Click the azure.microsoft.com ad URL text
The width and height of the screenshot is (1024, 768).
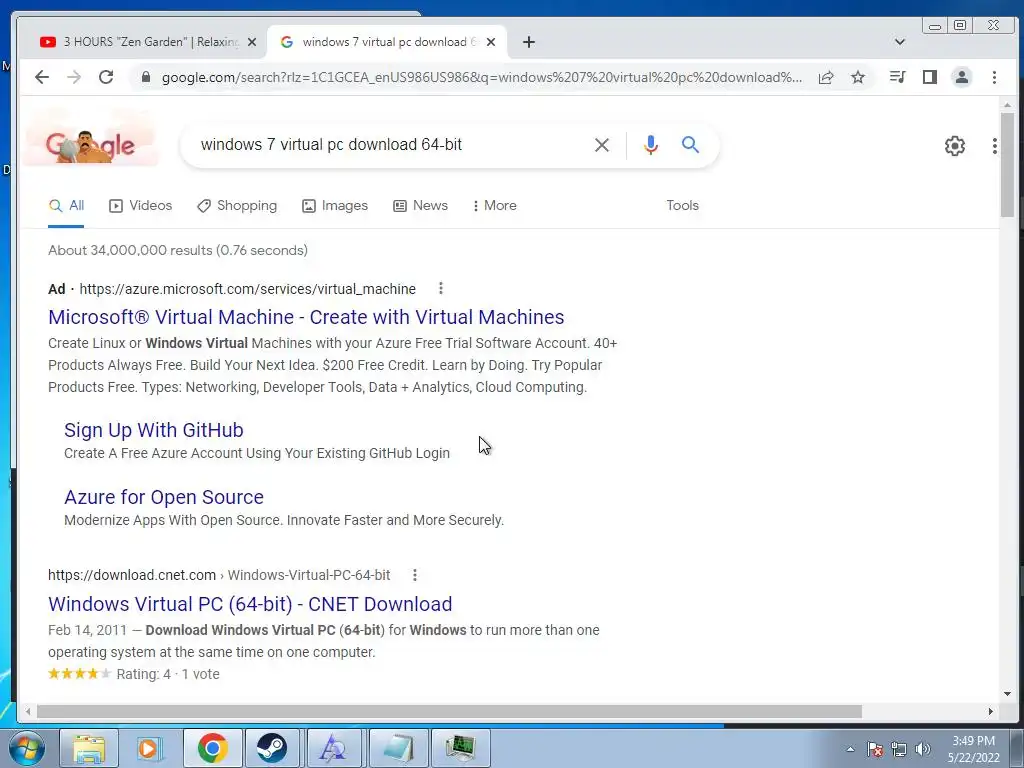pos(248,289)
